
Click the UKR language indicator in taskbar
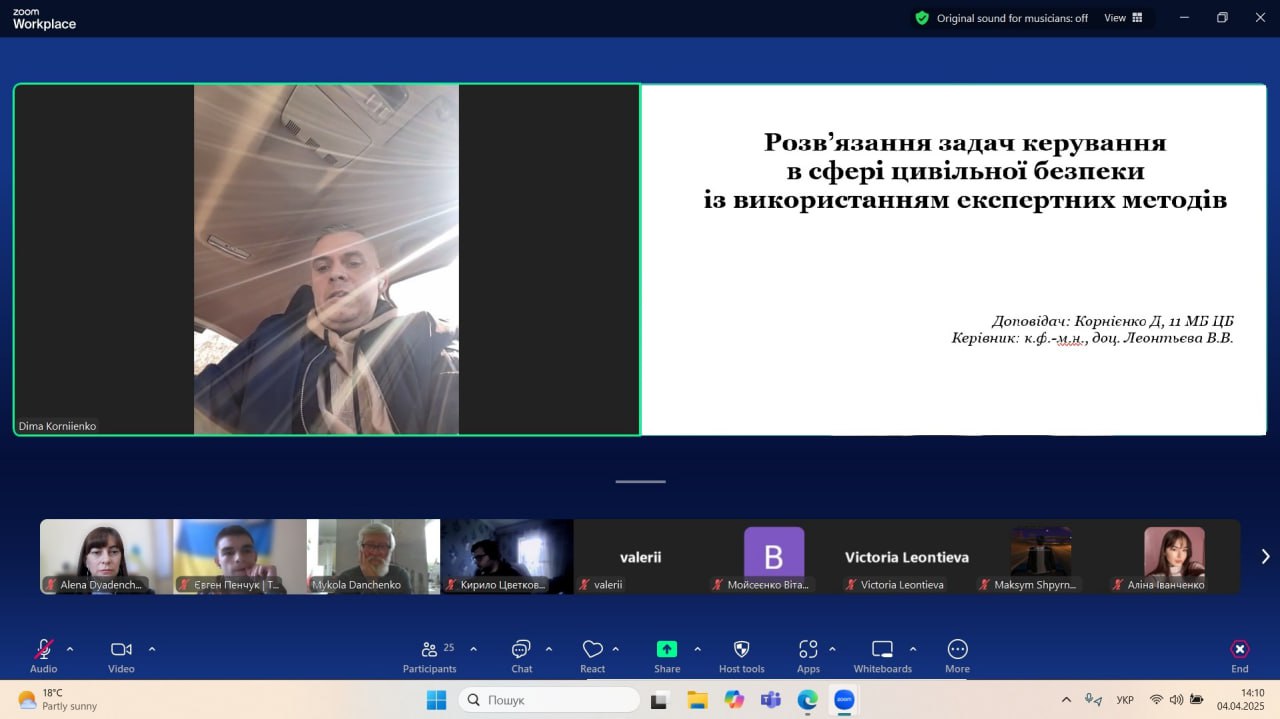tap(1125, 700)
